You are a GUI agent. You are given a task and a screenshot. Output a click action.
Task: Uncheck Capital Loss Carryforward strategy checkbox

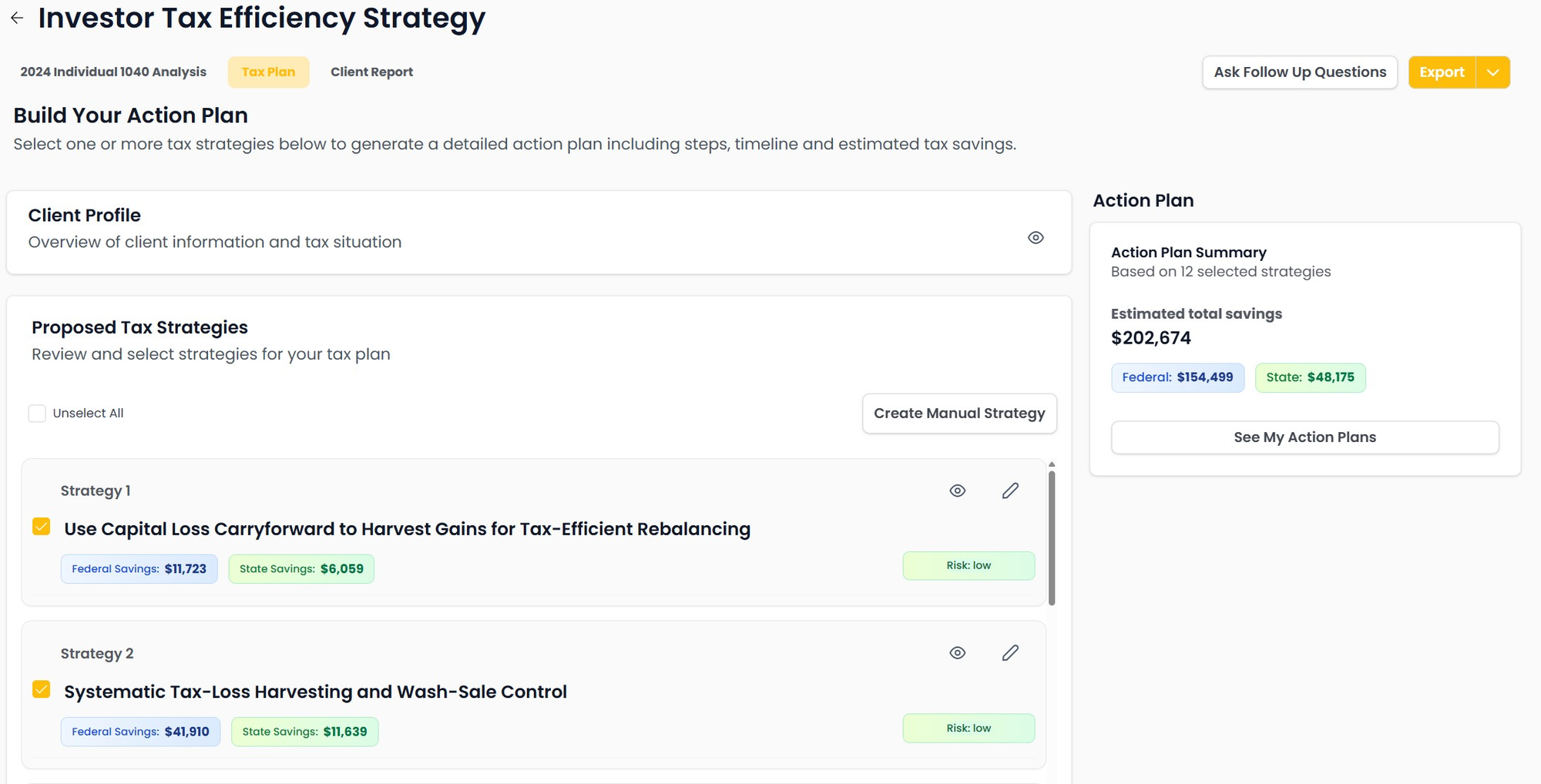[x=42, y=527]
